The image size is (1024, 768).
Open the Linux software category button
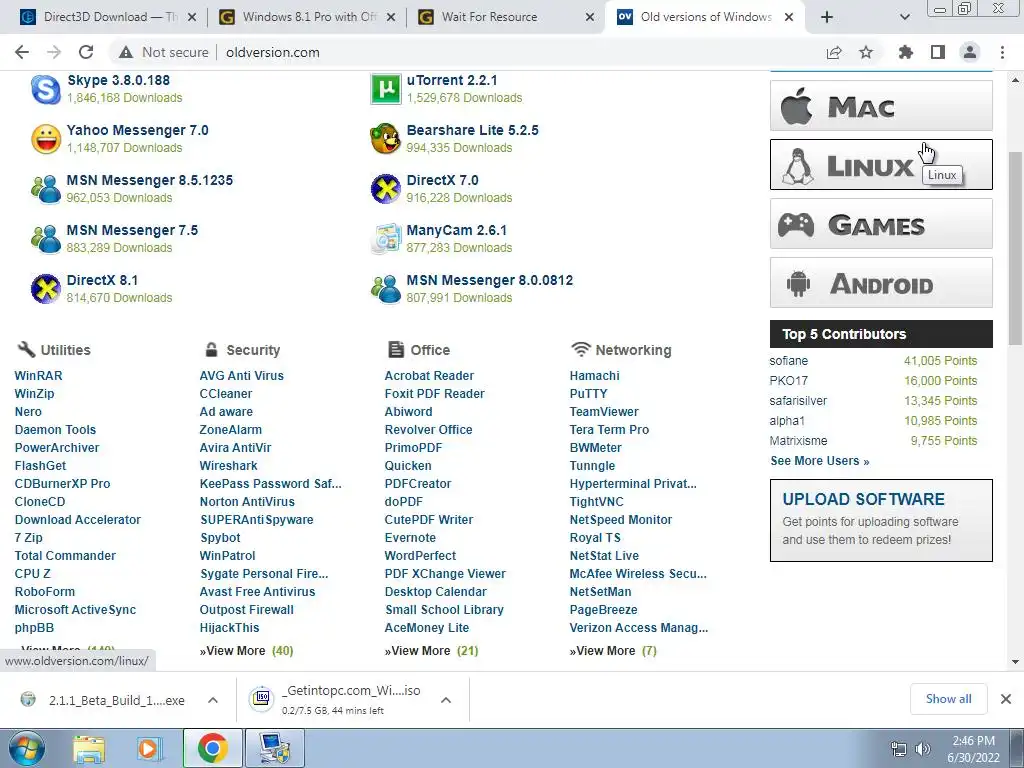point(881,165)
